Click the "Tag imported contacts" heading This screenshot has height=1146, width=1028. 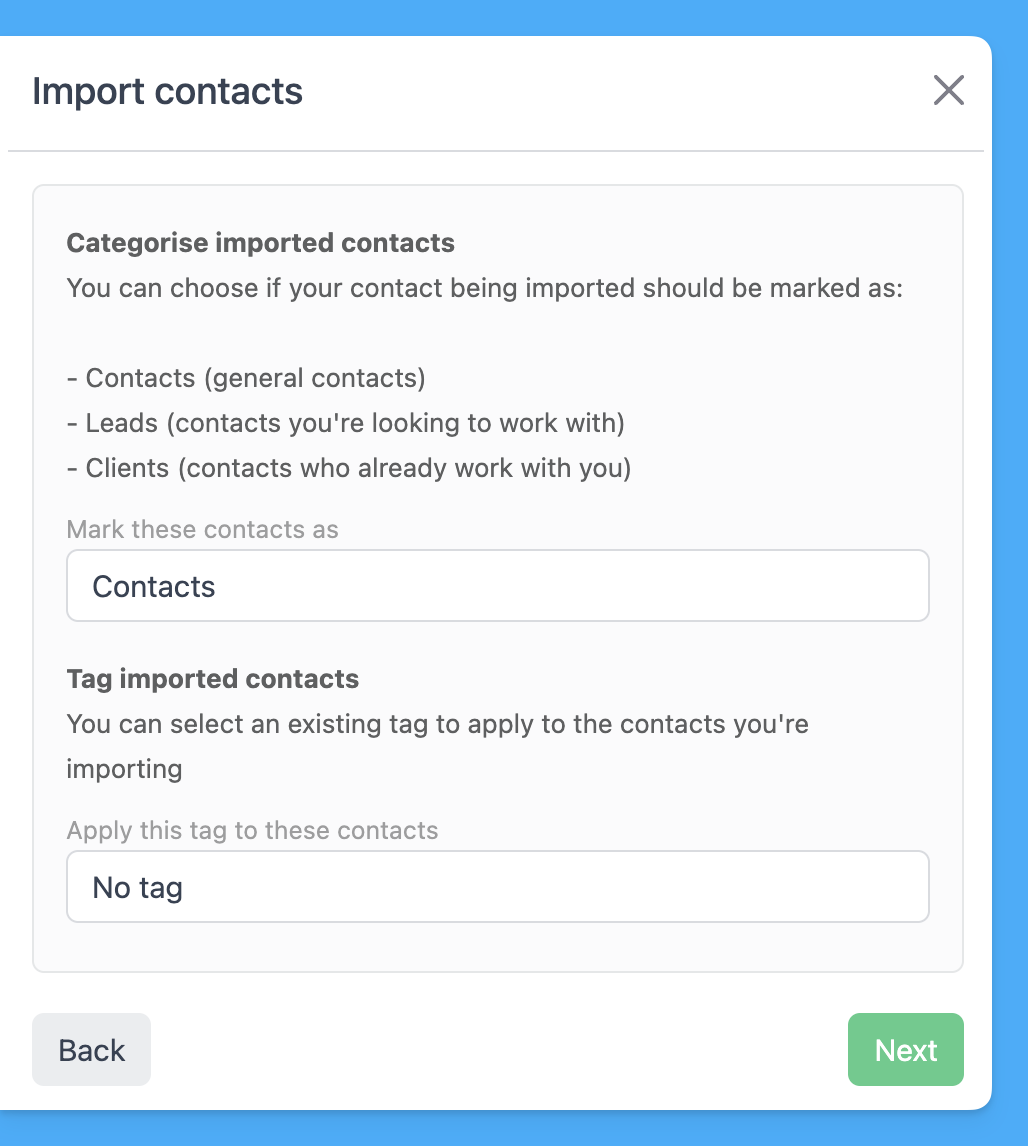click(x=212, y=679)
